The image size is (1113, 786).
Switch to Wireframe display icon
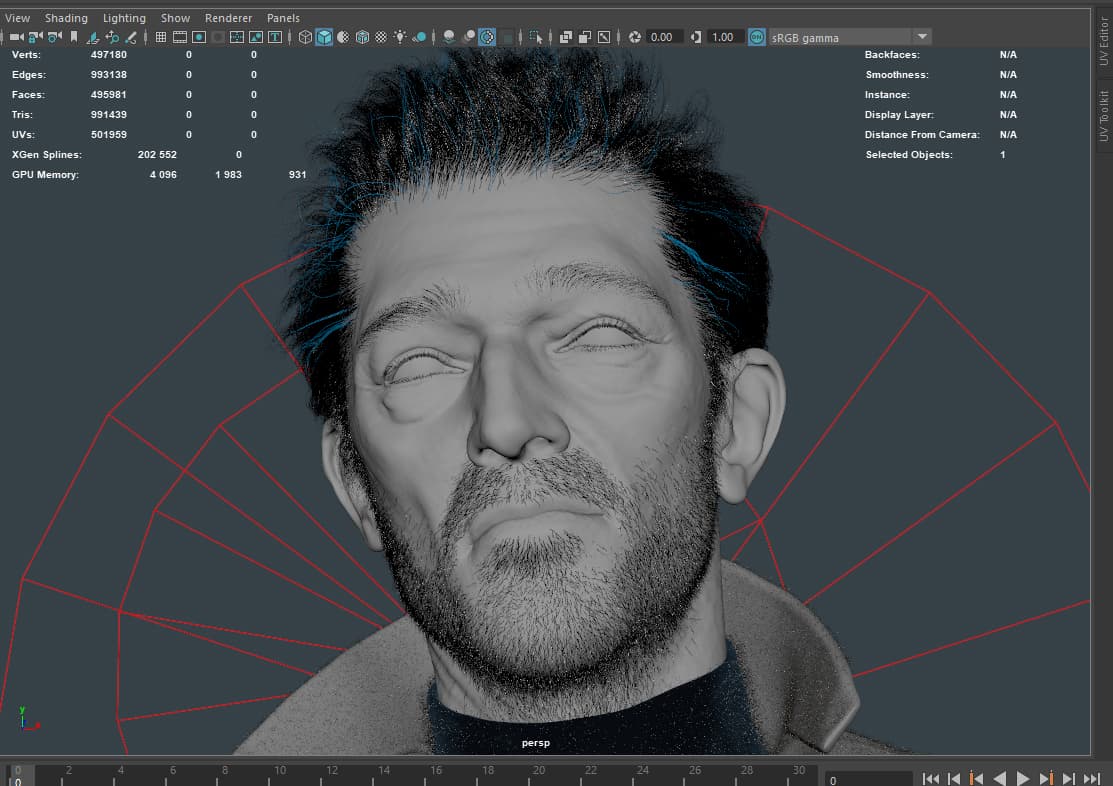click(305, 37)
